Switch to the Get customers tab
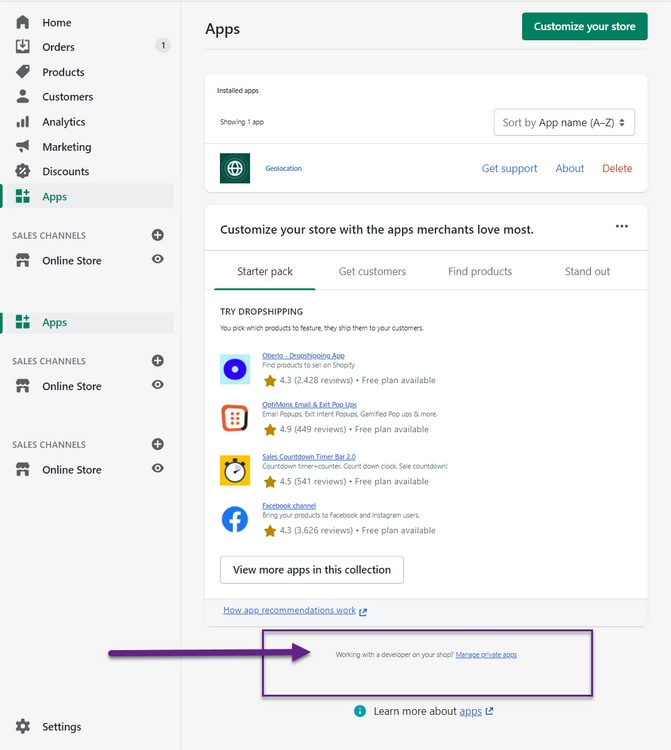Screen dimensions: 671x750 click(372, 271)
